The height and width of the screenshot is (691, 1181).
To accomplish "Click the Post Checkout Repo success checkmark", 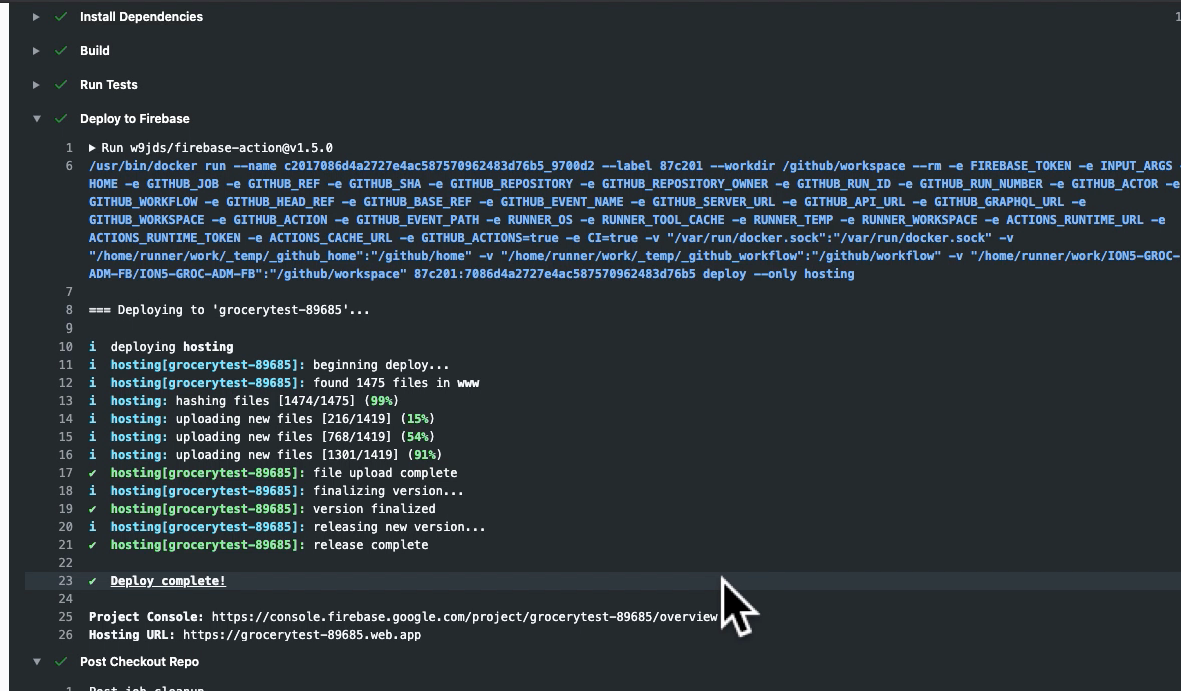I will pyautogui.click(x=61, y=662).
